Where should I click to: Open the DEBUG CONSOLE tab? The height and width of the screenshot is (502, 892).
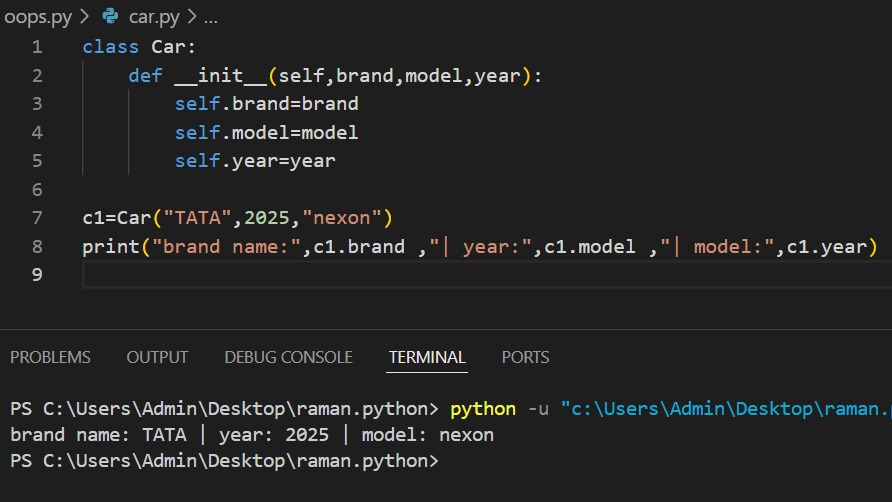pyautogui.click(x=288, y=357)
